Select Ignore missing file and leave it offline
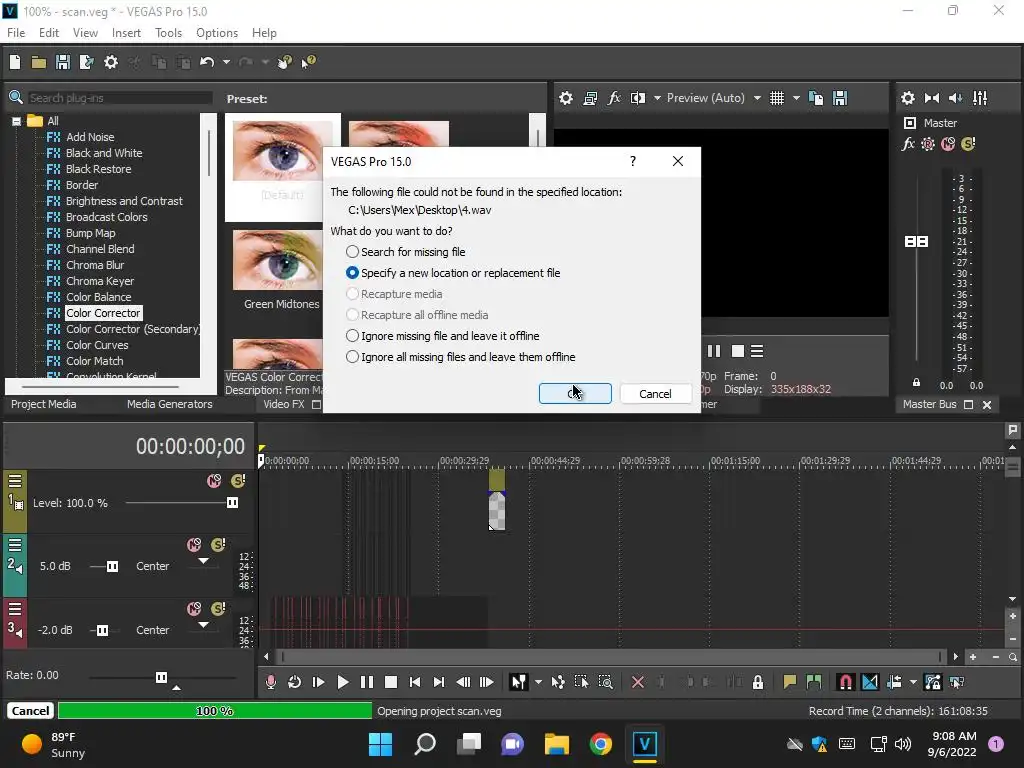The image size is (1024, 768). tap(443, 336)
